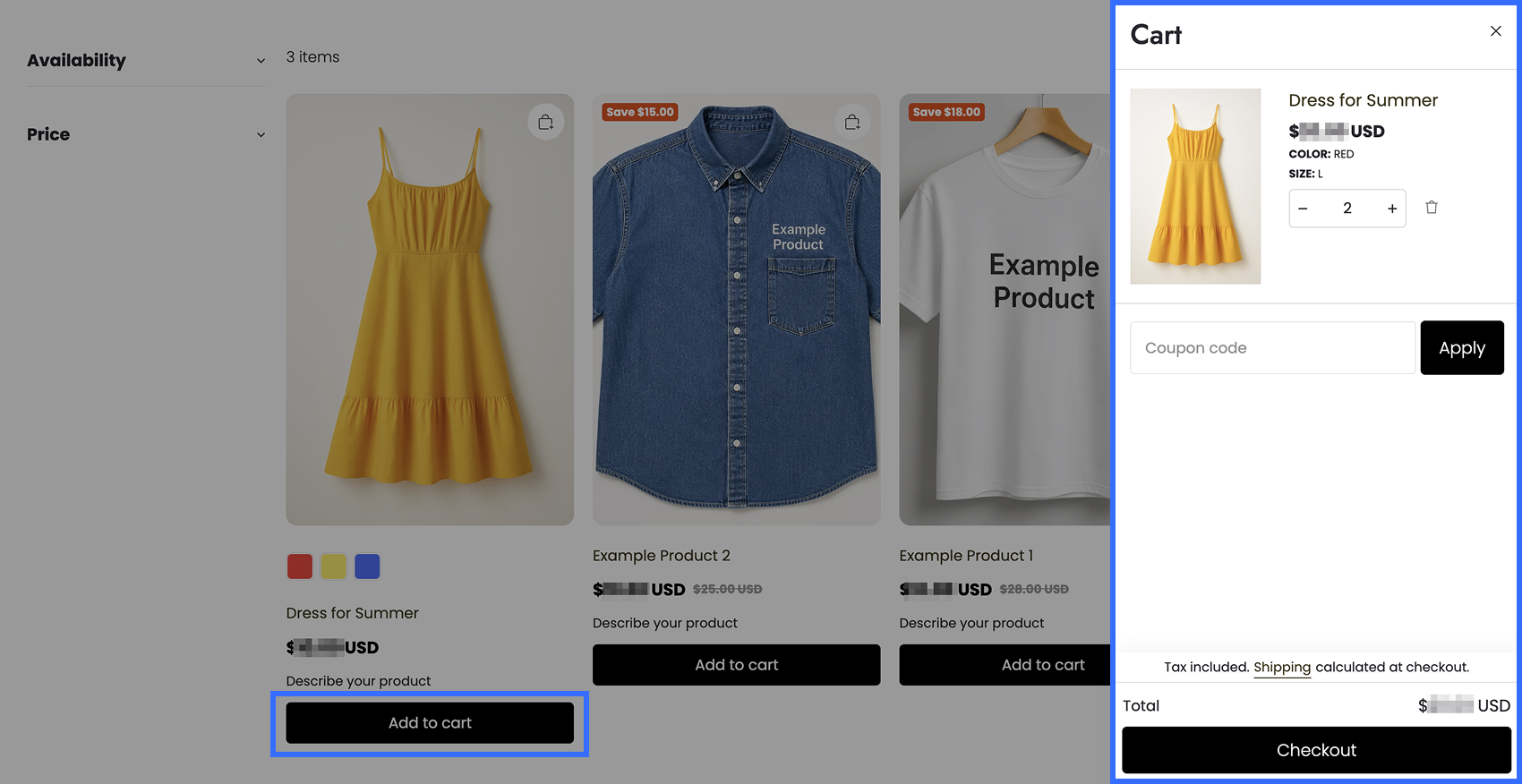Increase dress quantity with plus button
Screen dimensions: 1522x784
click(1392, 209)
